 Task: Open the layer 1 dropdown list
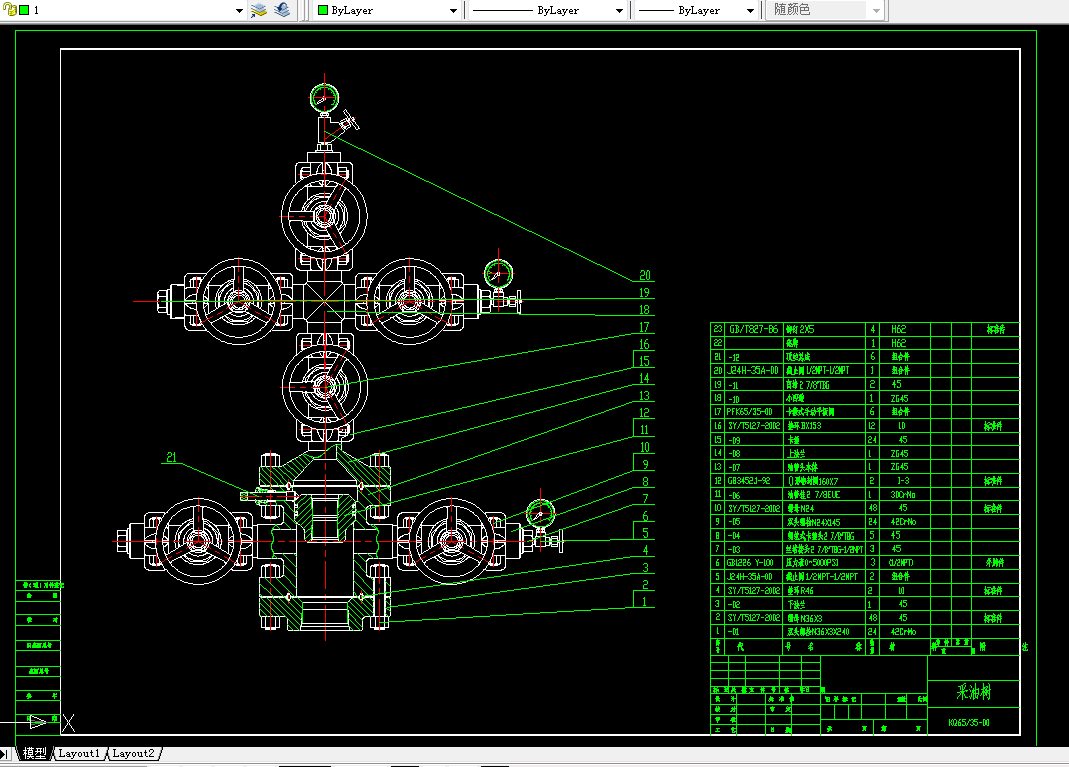pyautogui.click(x=239, y=10)
